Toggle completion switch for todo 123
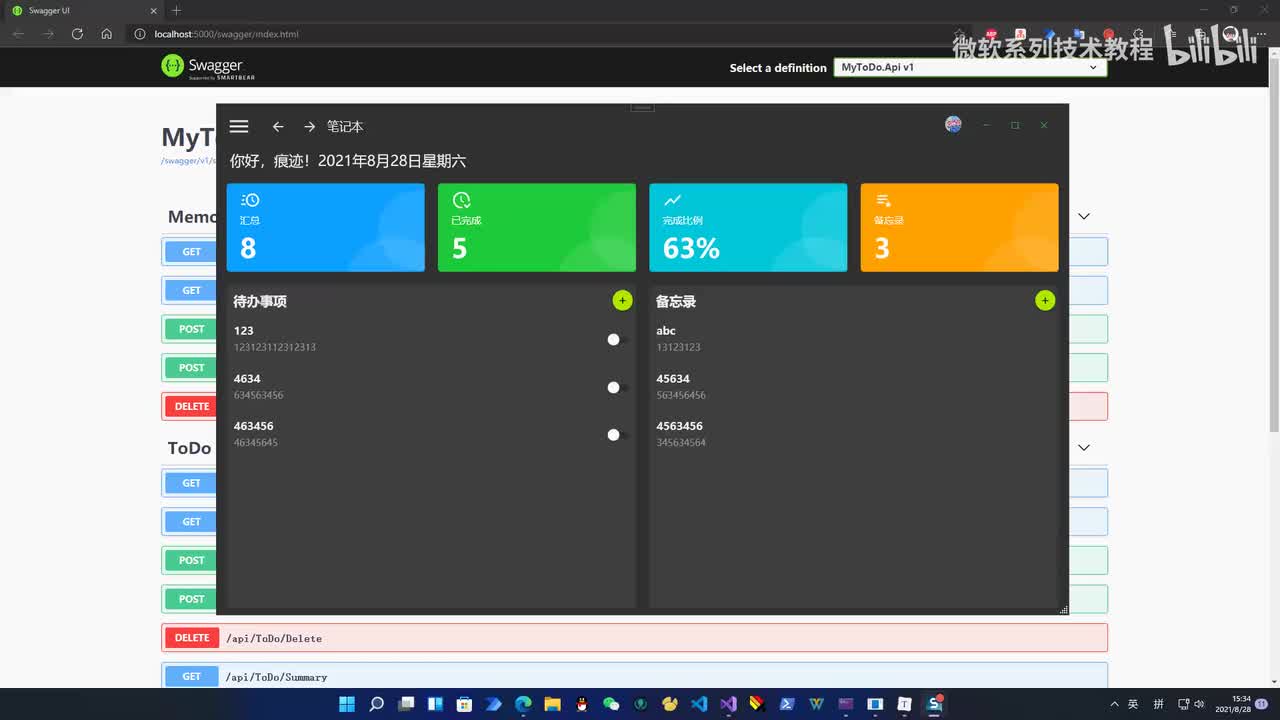Screen dimensions: 1280x720 (617, 340)
